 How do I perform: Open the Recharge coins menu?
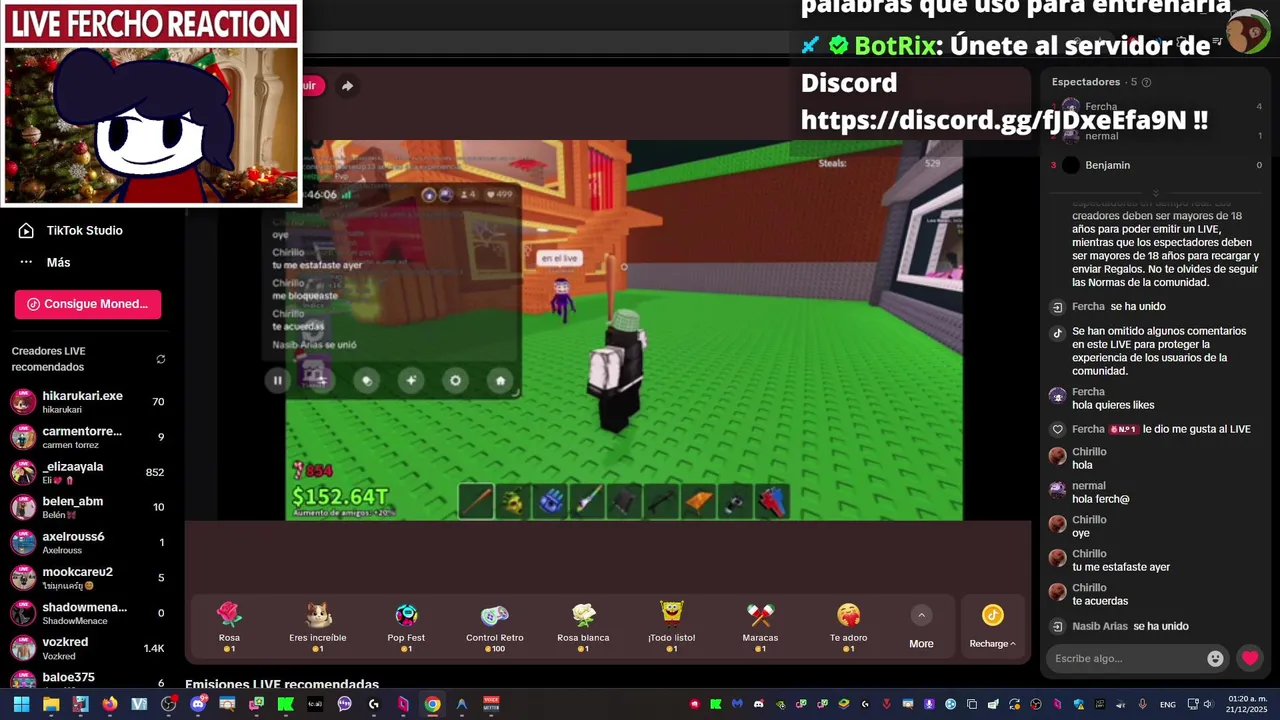point(992,627)
